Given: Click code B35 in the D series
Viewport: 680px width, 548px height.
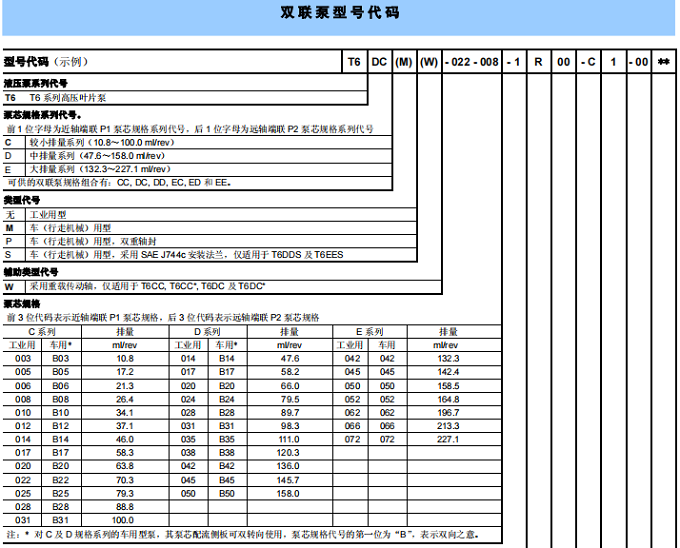Looking at the screenshot, I should click(226, 439).
